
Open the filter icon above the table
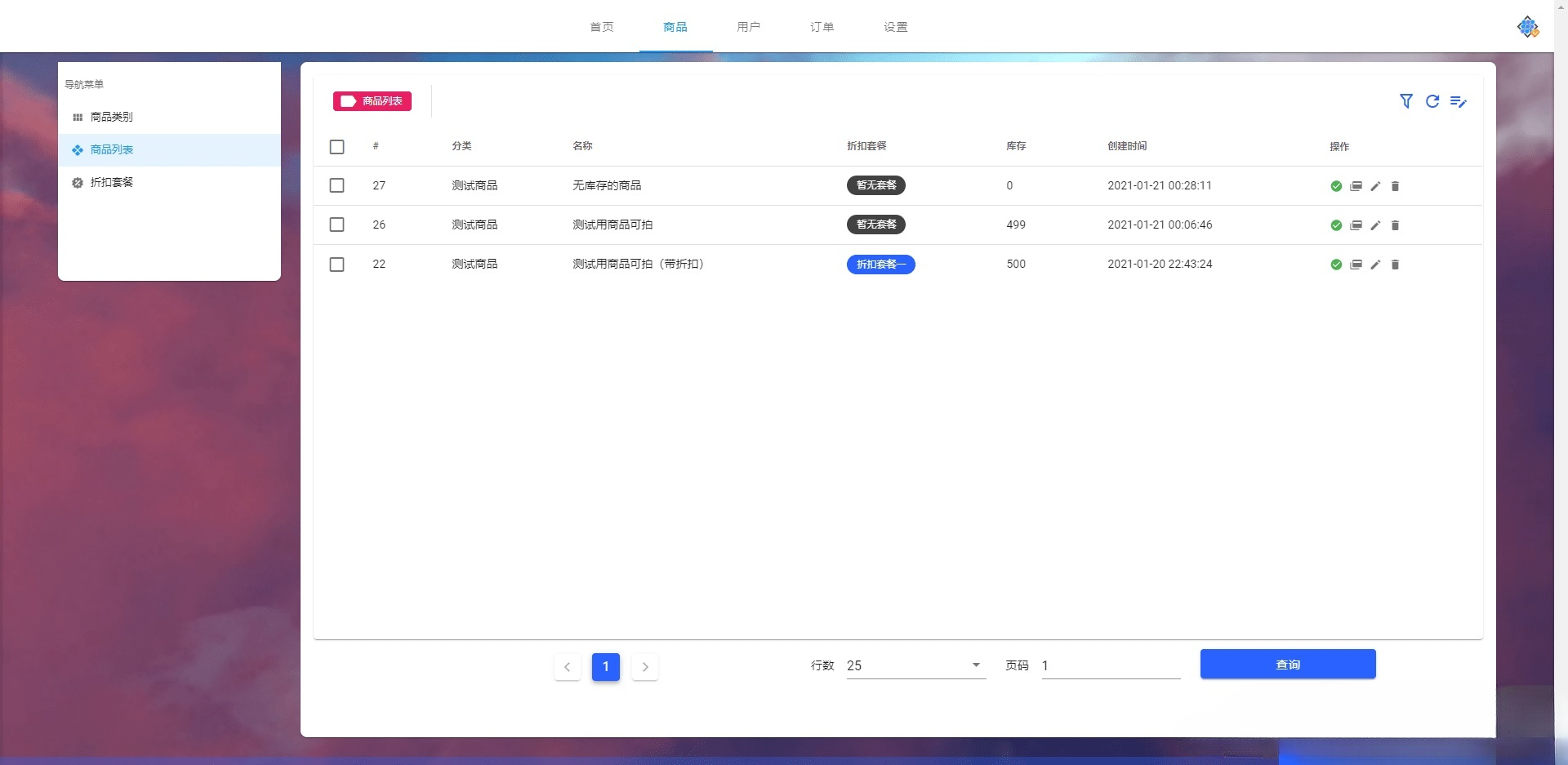(1406, 101)
